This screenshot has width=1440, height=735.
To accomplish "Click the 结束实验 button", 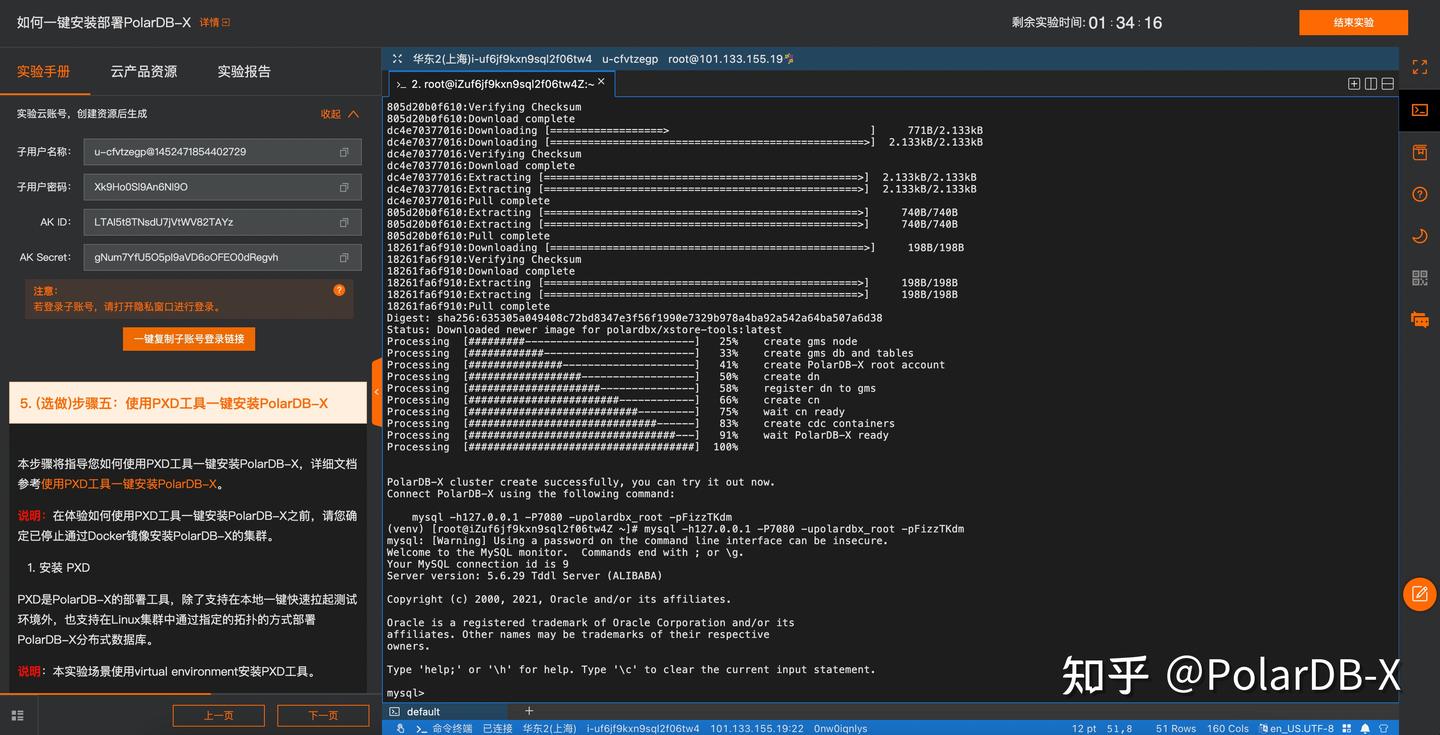I will pos(1353,22).
